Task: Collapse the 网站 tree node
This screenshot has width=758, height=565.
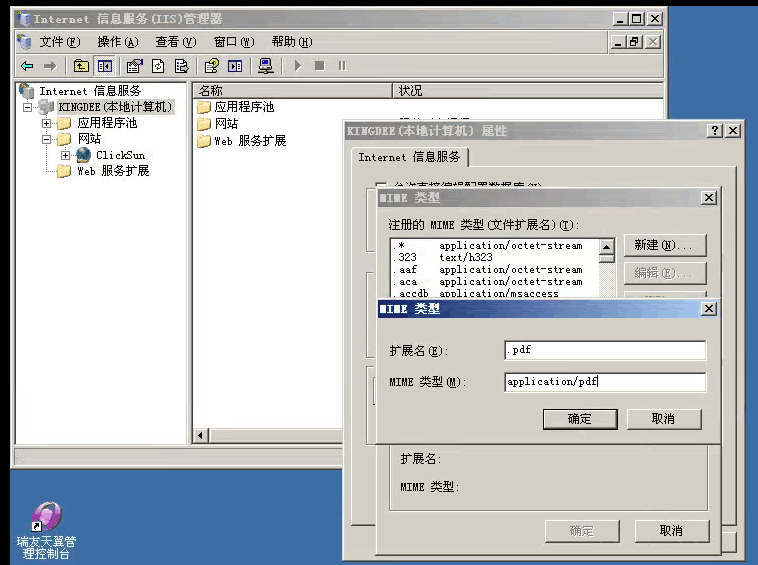Action: click(x=46, y=139)
